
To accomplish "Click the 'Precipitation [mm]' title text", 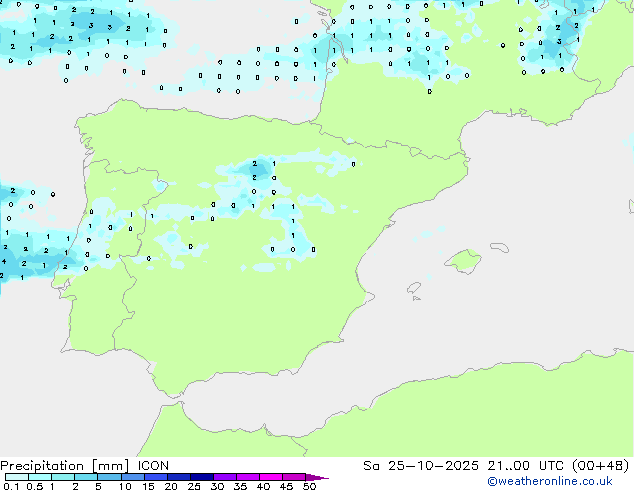I will pos(65,466).
